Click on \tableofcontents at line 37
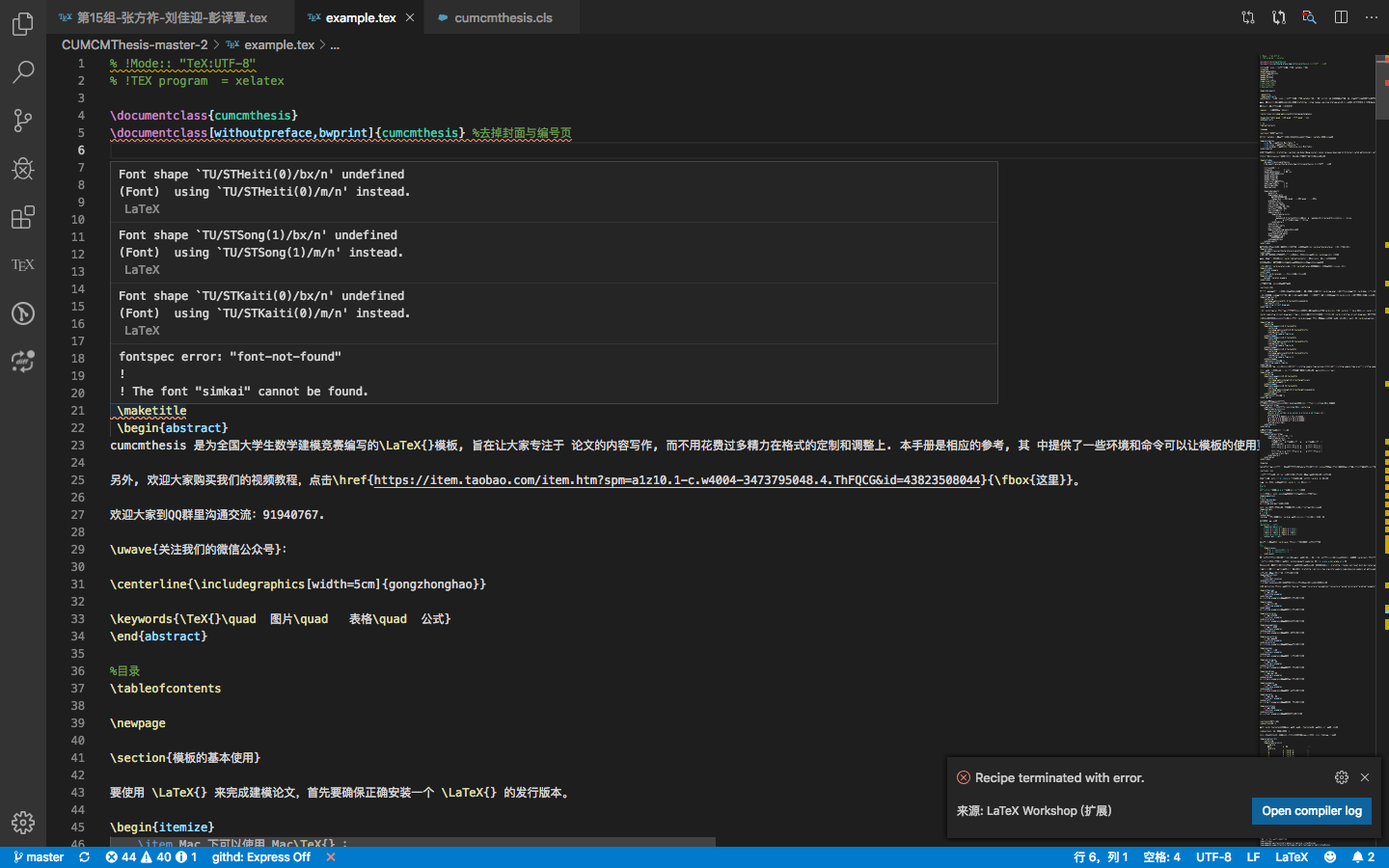This screenshot has width=1389, height=868. [166, 689]
